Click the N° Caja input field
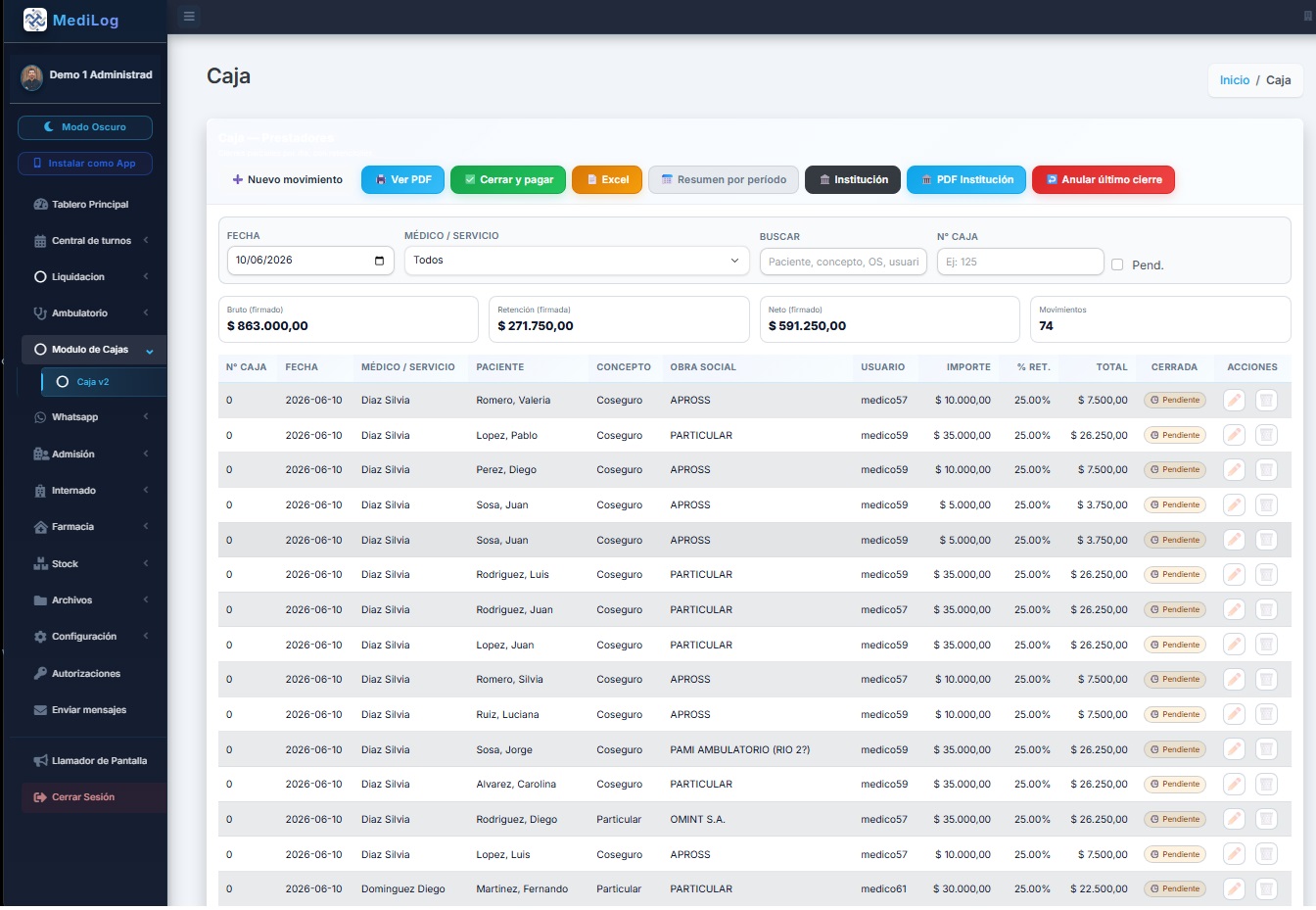This screenshot has width=1316, height=910. tap(1020, 262)
